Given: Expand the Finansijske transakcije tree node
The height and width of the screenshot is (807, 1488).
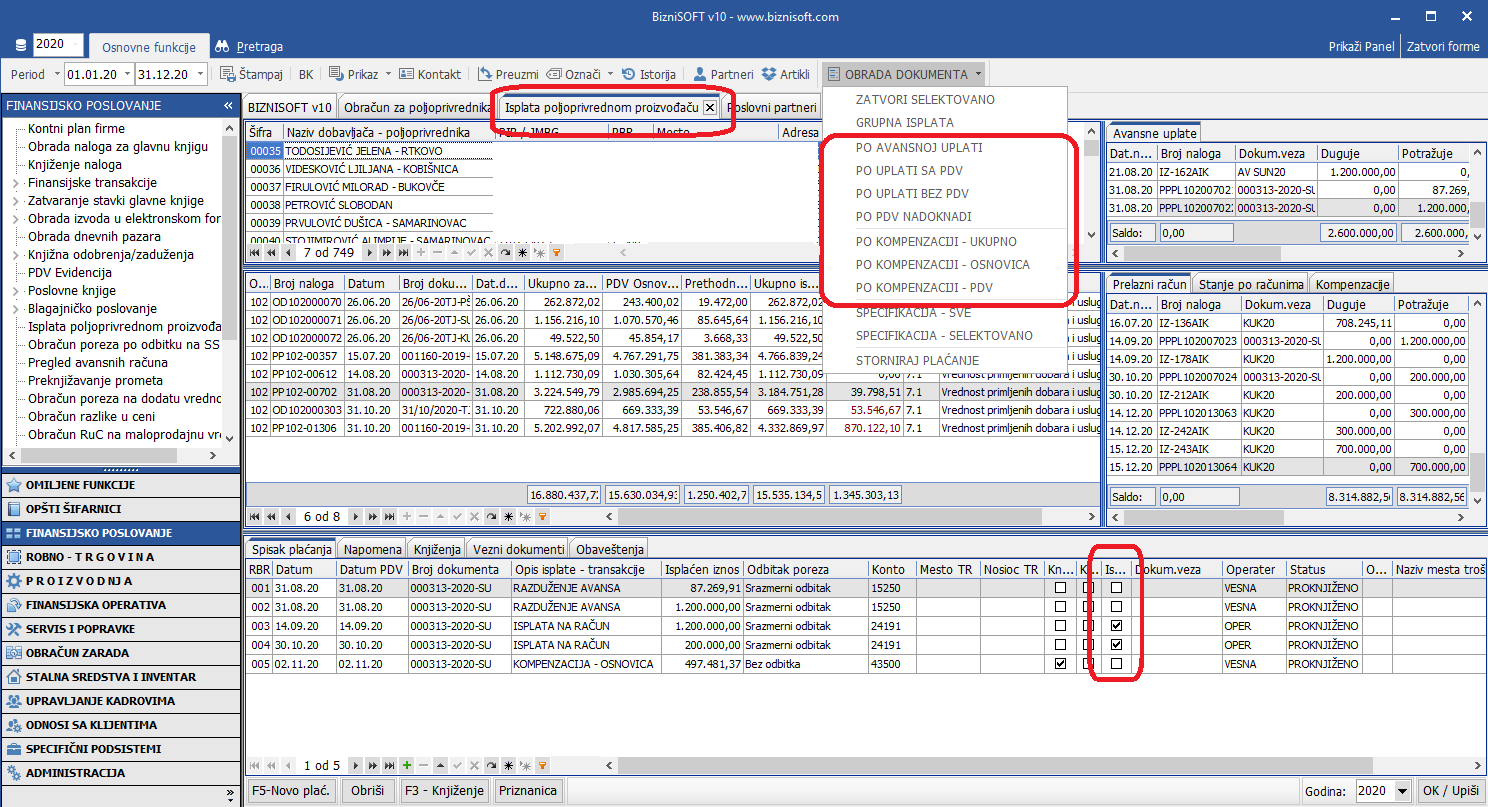Looking at the screenshot, I should click(x=15, y=183).
